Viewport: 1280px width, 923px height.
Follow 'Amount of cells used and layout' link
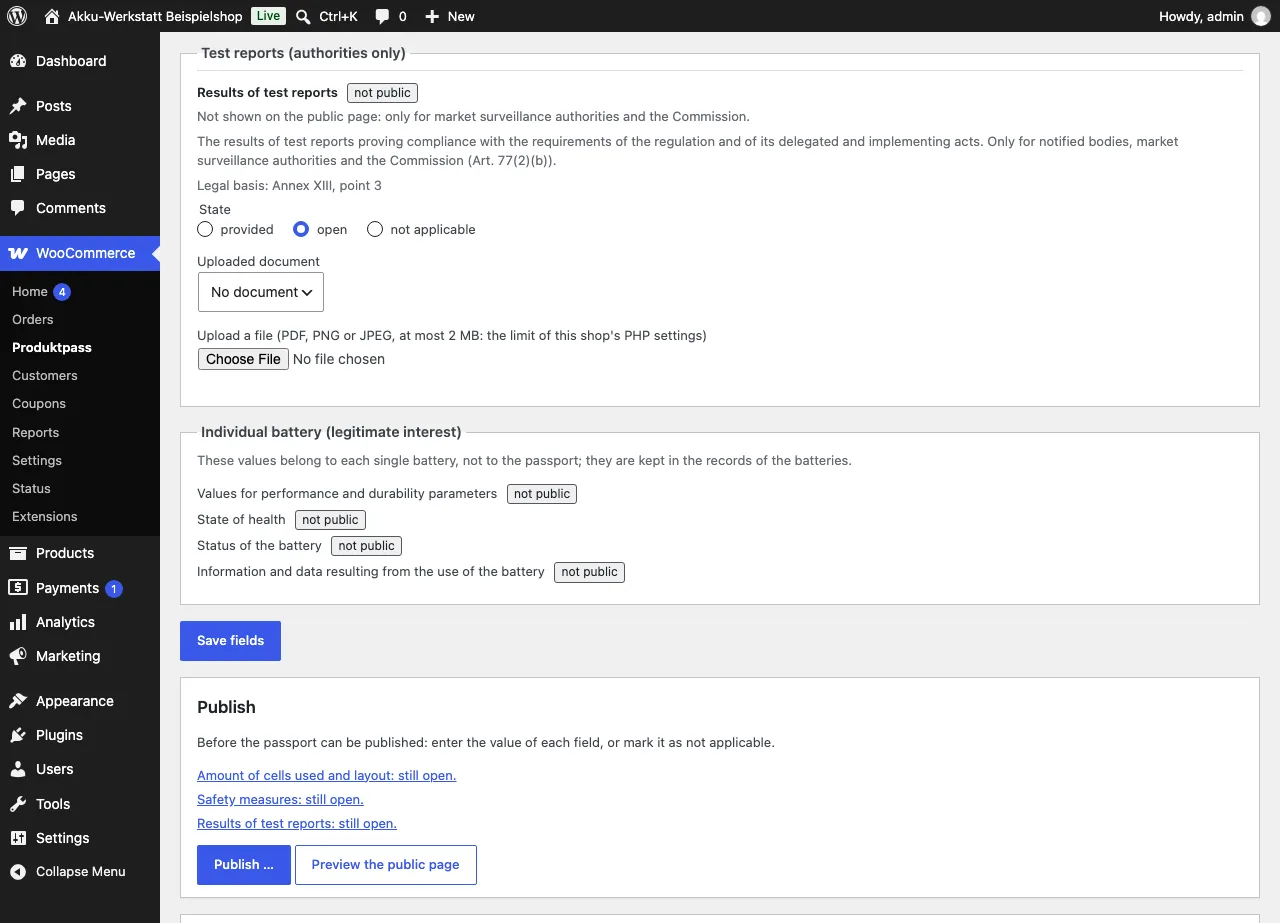tap(327, 775)
